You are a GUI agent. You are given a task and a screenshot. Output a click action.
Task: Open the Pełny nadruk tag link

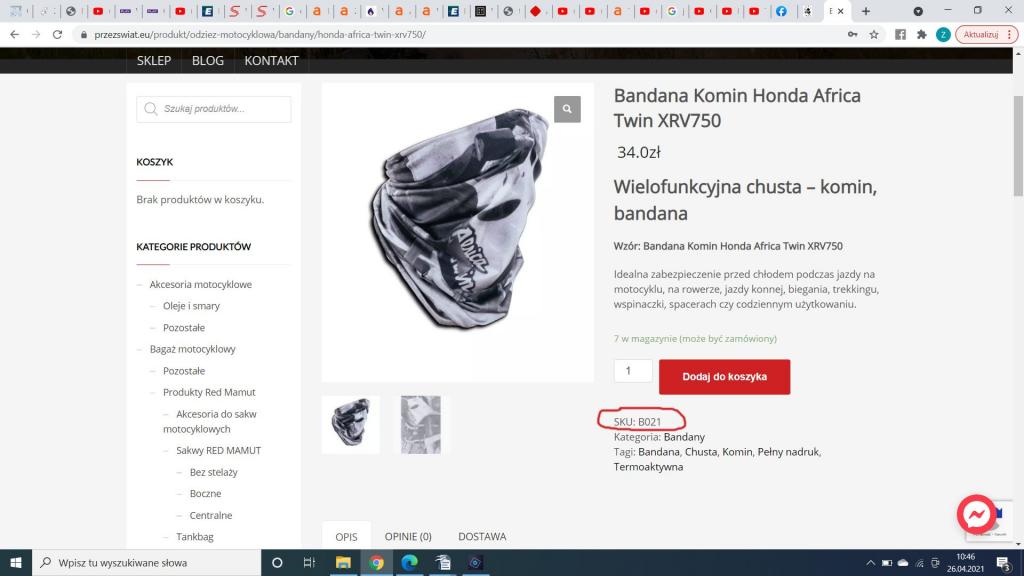pos(788,452)
